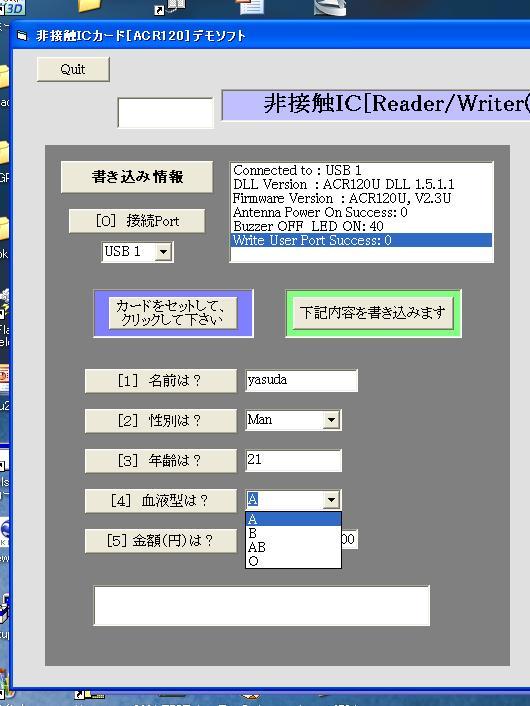
Task: Click the [5] 金額(円)は？ label button
Action: [160, 540]
